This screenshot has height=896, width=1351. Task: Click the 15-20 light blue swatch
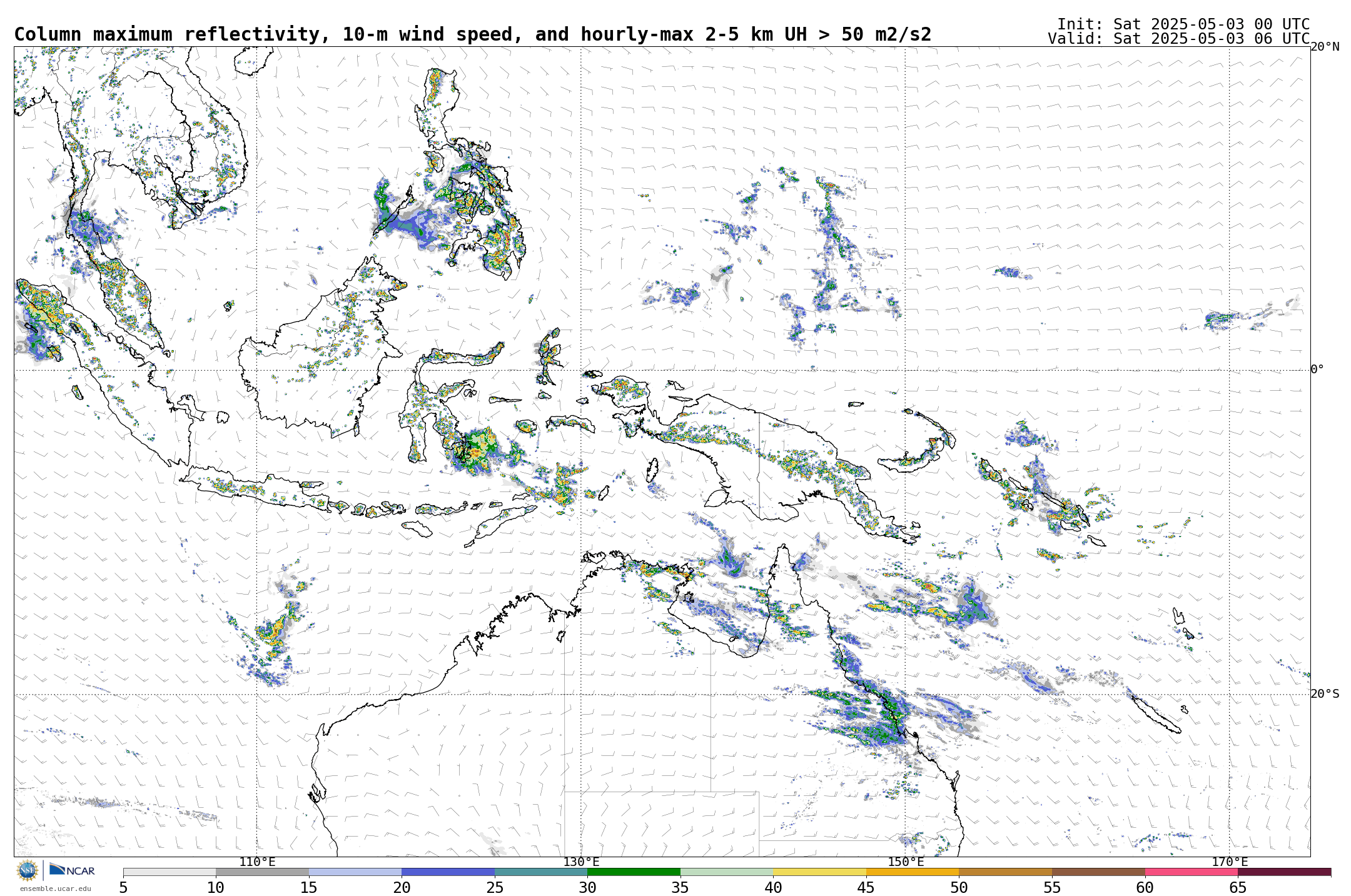pyautogui.click(x=355, y=872)
